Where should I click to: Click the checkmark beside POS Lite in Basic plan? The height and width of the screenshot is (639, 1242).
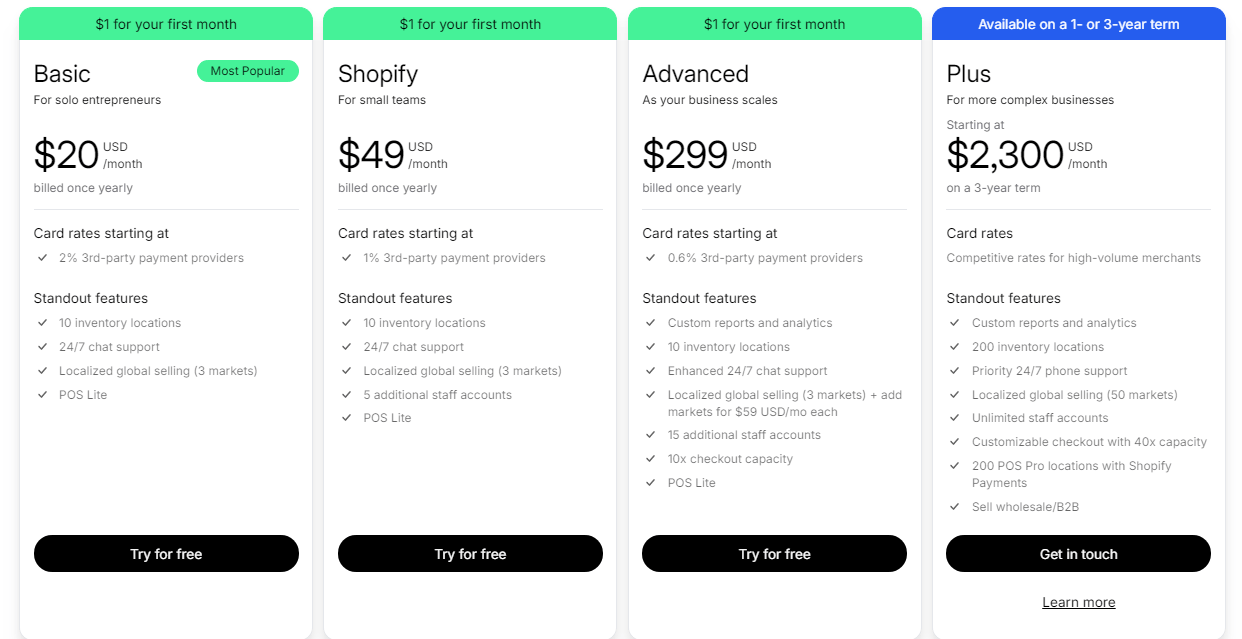tap(43, 394)
